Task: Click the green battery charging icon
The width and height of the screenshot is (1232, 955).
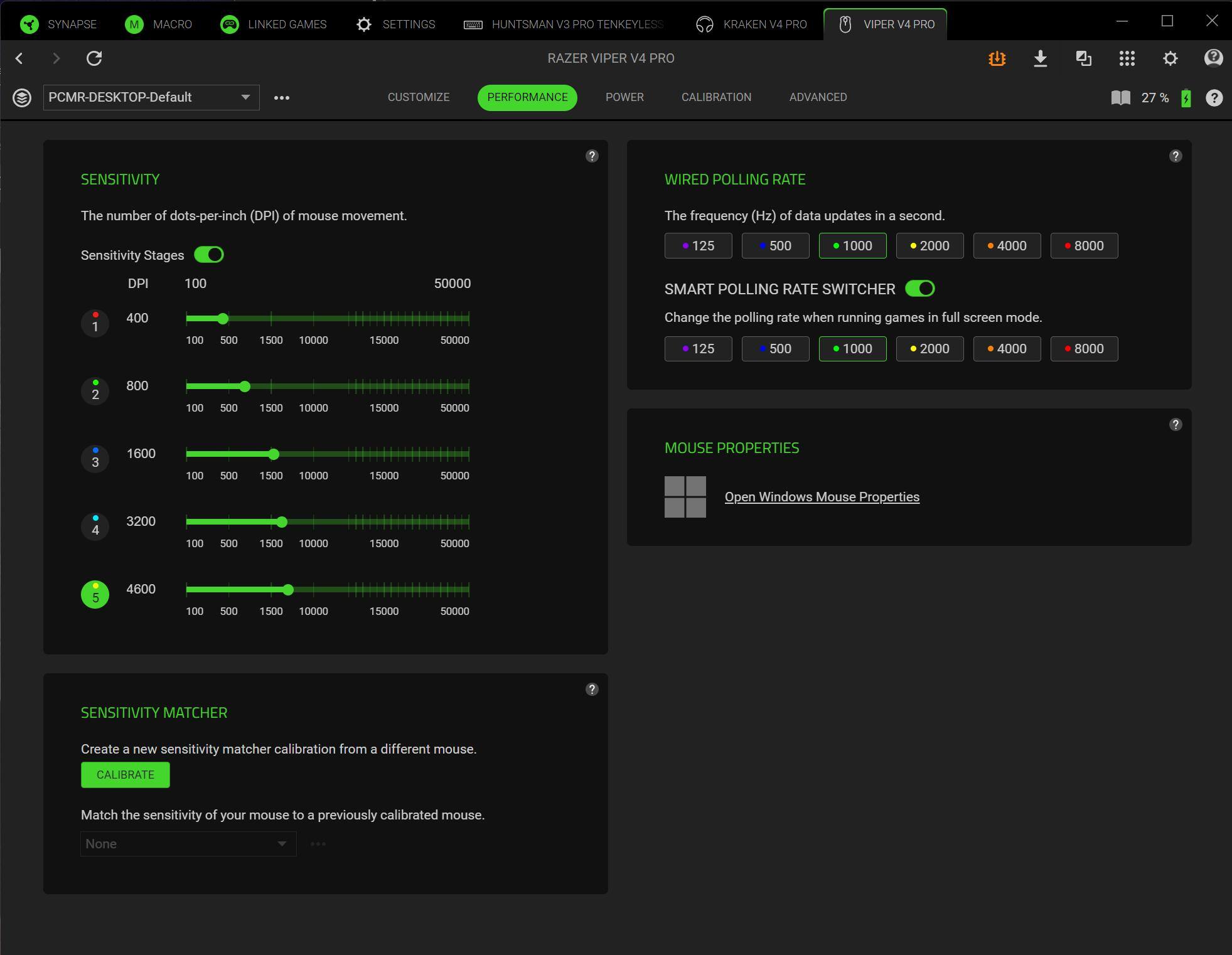Action: click(x=1186, y=98)
